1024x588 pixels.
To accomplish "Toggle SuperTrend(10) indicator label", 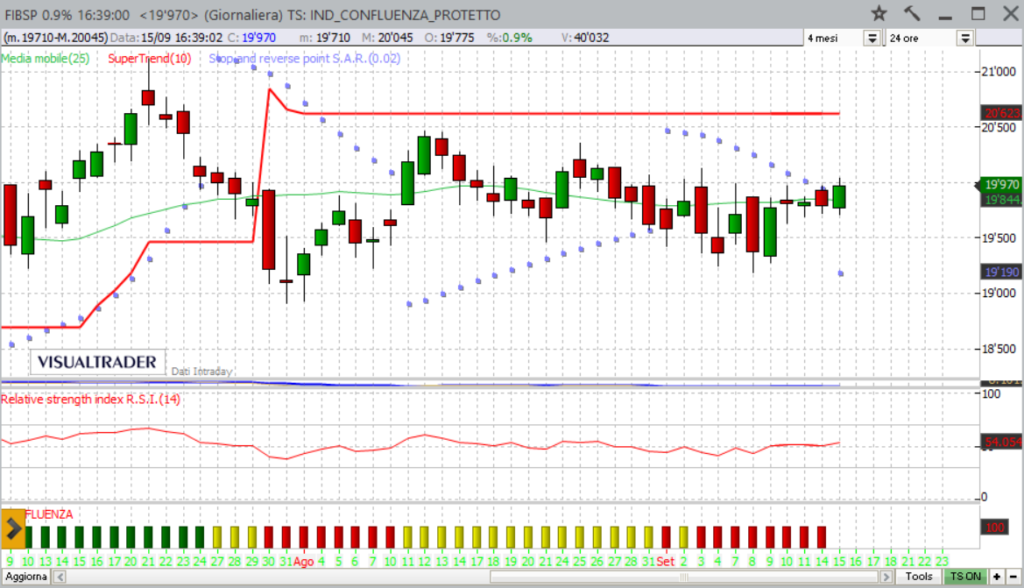I will pos(148,59).
